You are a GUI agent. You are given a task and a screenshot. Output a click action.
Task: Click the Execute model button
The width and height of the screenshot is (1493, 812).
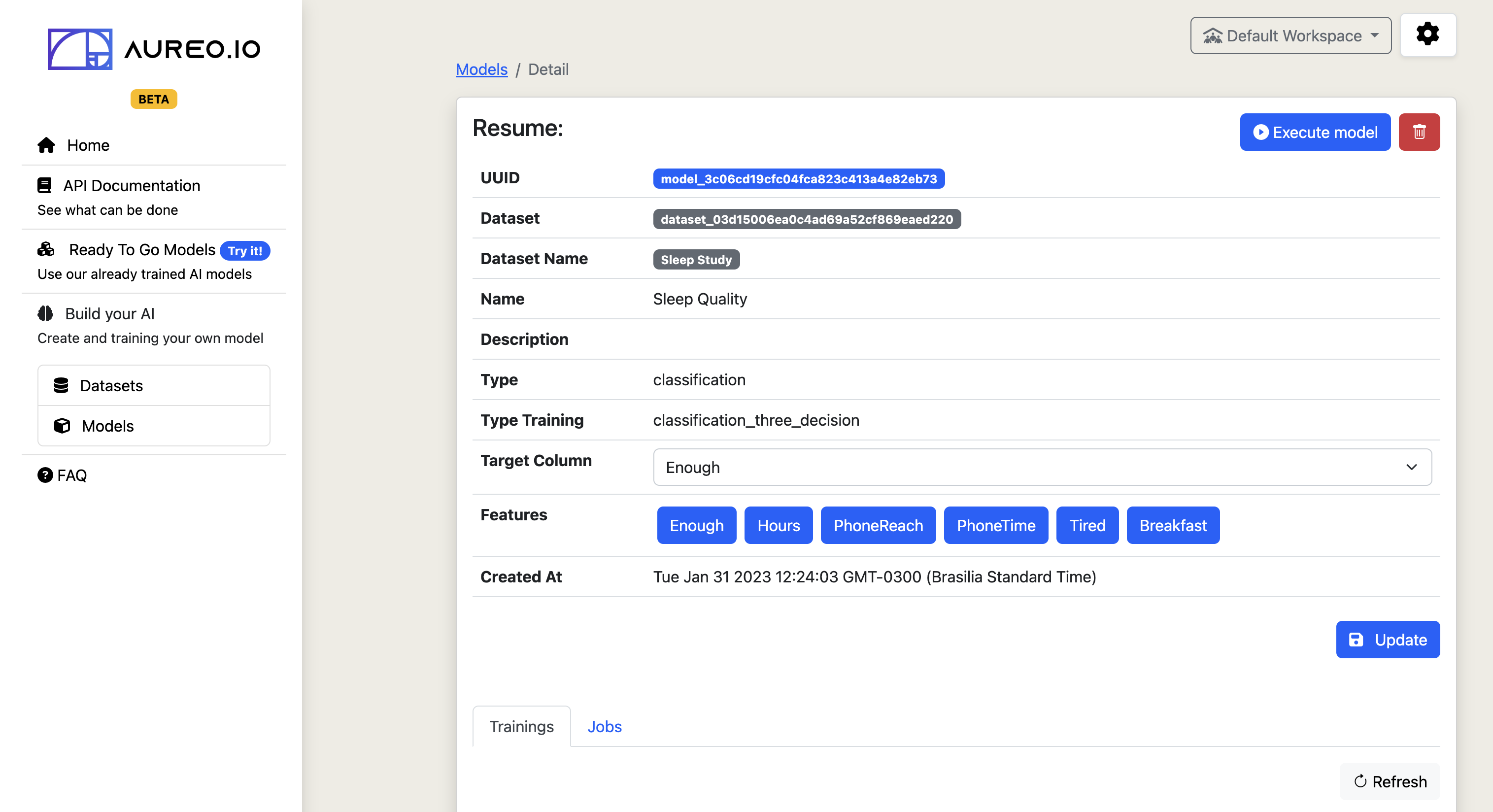point(1315,132)
